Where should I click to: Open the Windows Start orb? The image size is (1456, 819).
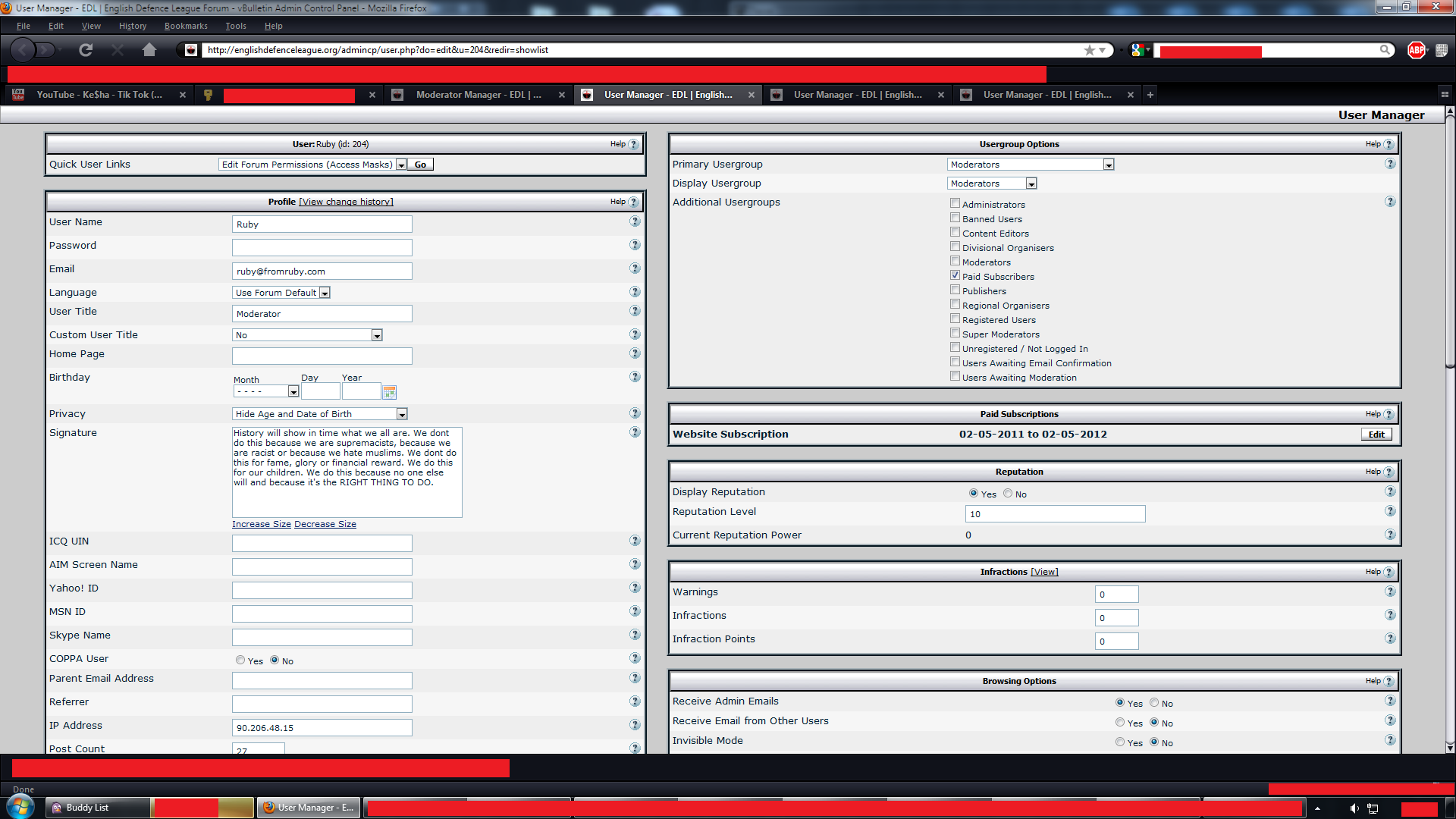point(20,807)
